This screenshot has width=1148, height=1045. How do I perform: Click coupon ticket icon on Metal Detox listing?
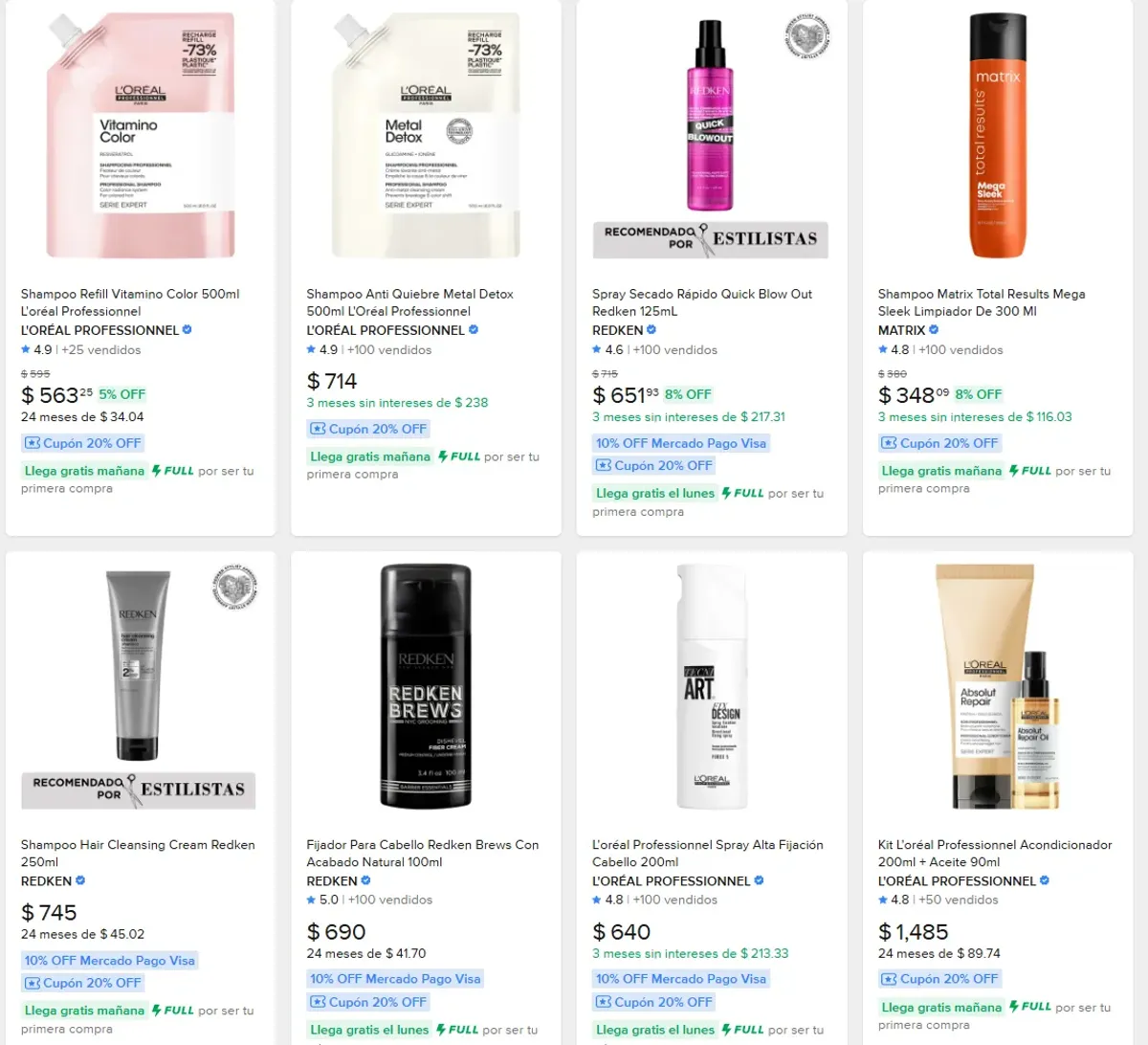click(x=319, y=430)
